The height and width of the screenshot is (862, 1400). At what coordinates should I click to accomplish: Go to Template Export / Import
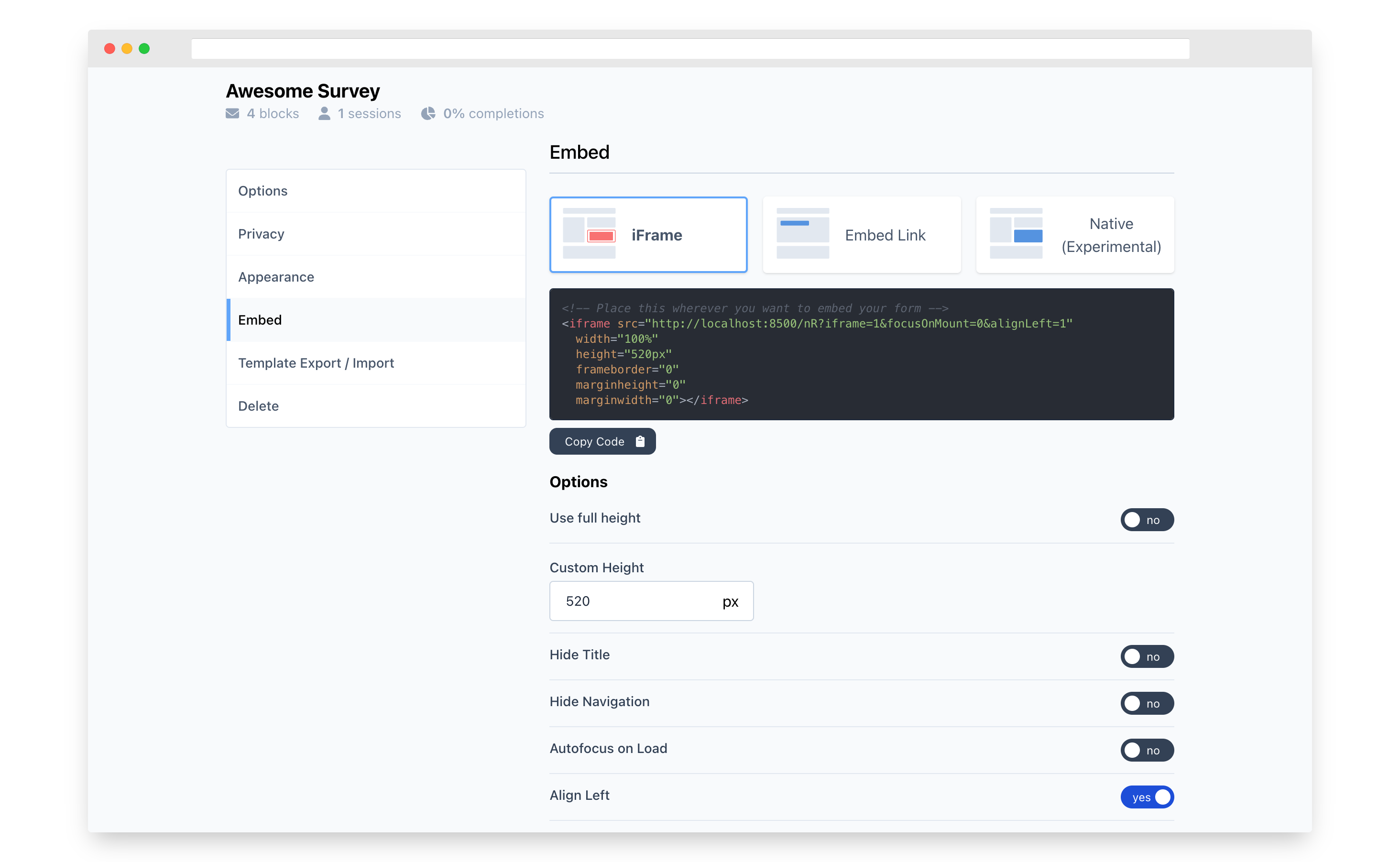pyautogui.click(x=316, y=363)
